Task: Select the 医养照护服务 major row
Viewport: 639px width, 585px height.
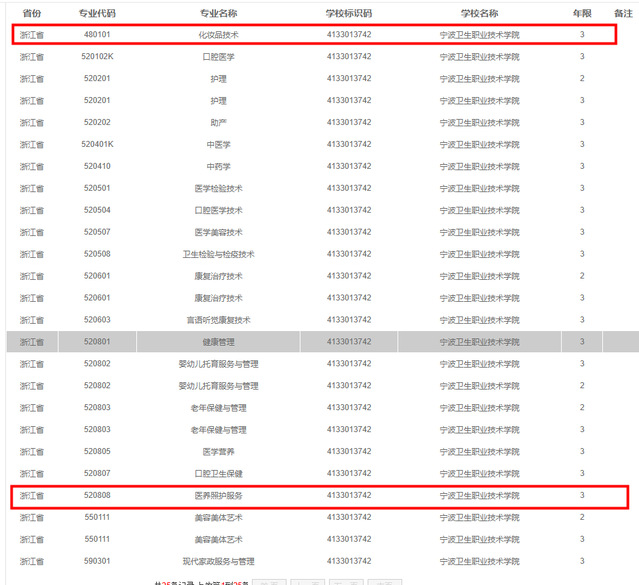Action: point(218,496)
